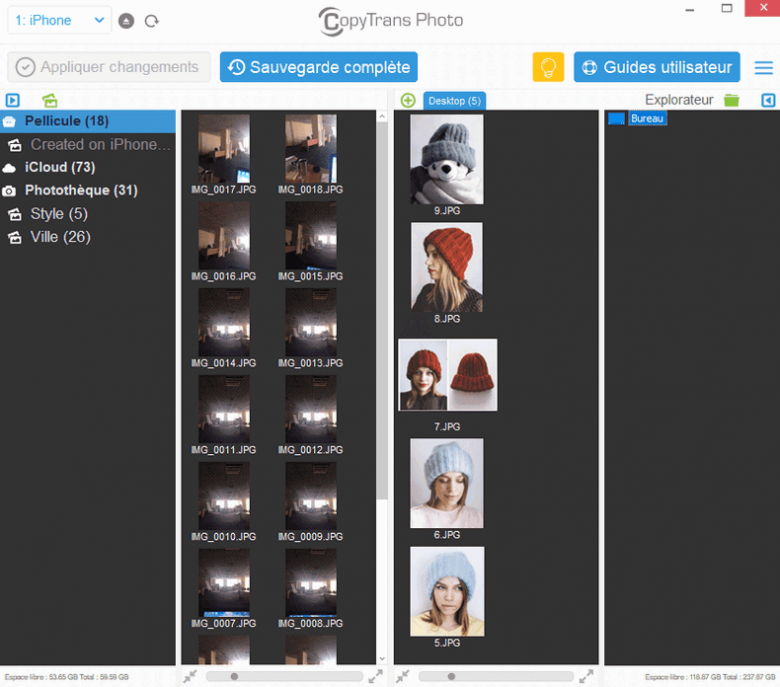Enlarge PC thumbnails with the expand arrows icon
The height and width of the screenshot is (687, 780).
click(586, 677)
